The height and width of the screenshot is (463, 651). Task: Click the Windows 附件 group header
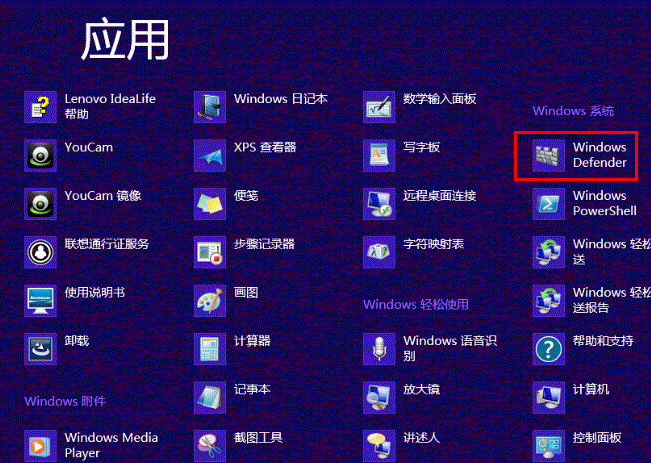pyautogui.click(x=65, y=401)
